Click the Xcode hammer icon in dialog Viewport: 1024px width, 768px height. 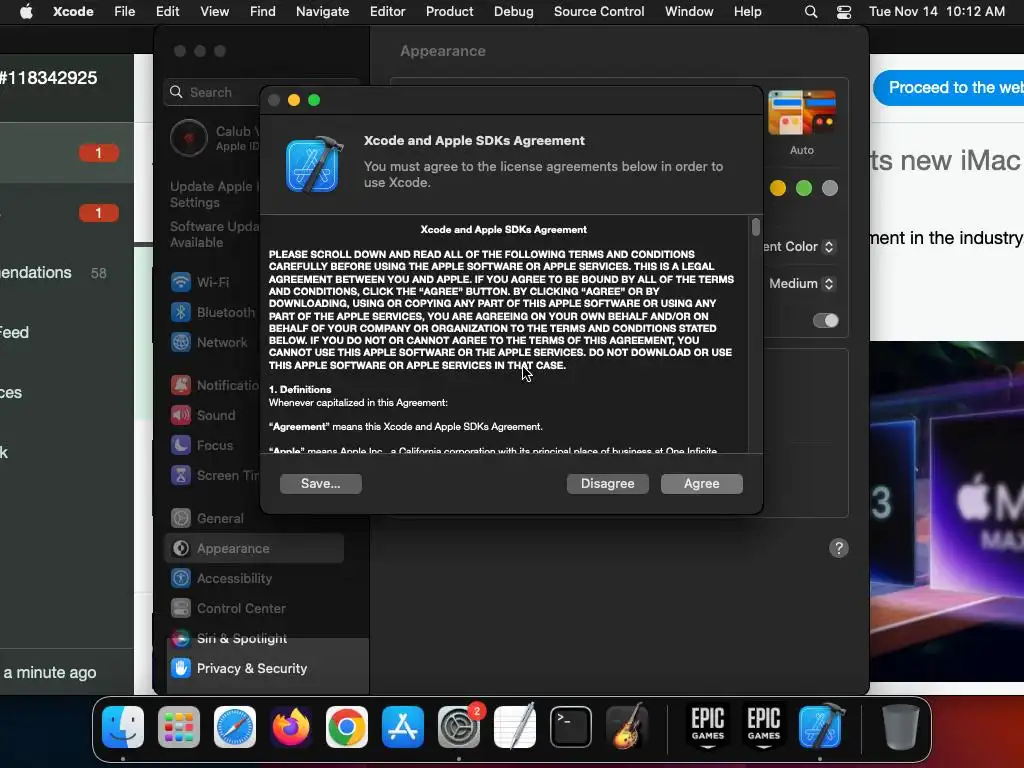point(314,165)
